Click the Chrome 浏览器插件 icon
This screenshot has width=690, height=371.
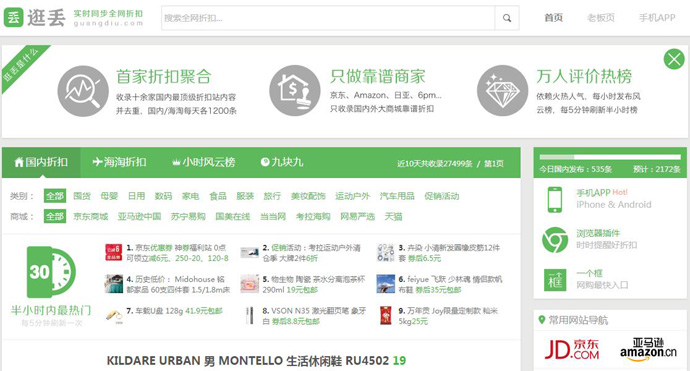click(x=554, y=240)
